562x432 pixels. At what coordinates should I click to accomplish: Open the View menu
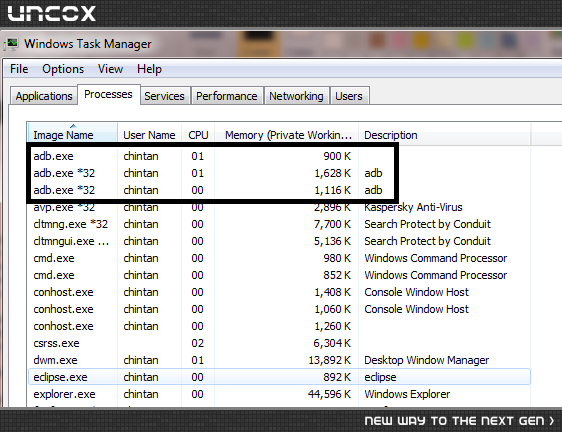[x=110, y=69]
